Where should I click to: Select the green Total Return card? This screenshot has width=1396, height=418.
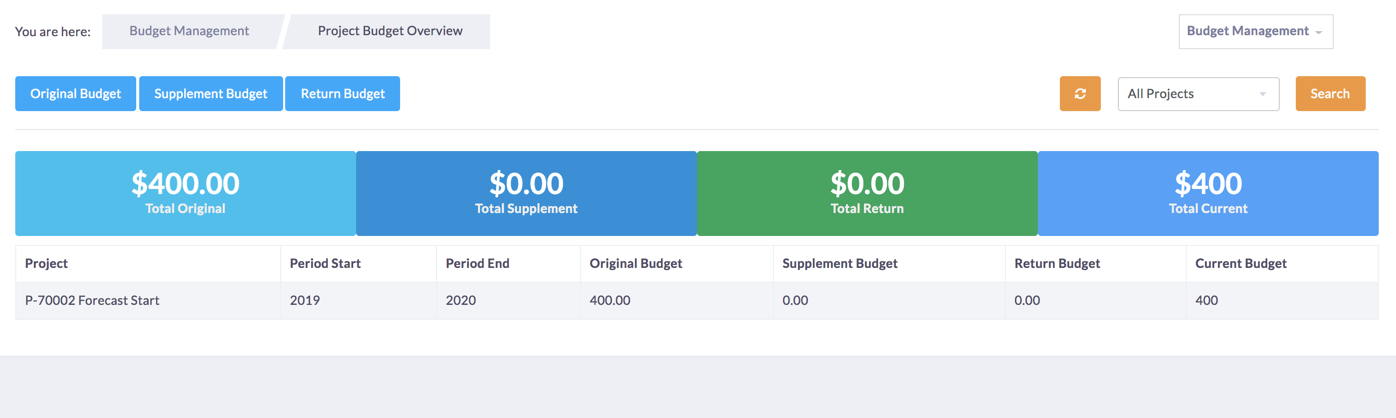coord(867,193)
